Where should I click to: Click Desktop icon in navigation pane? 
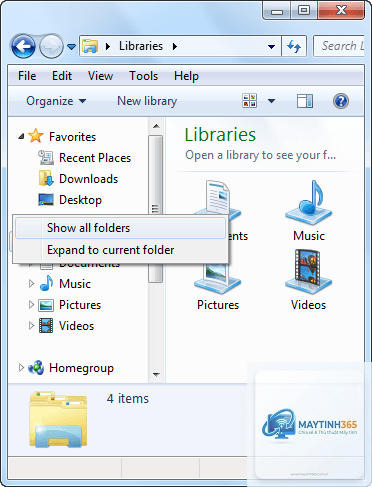(x=46, y=200)
